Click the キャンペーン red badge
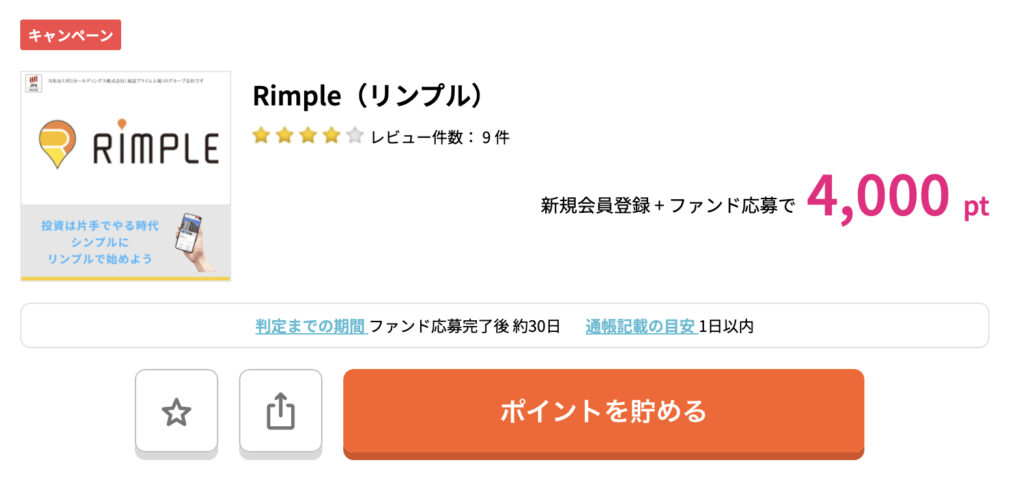 tap(71, 35)
